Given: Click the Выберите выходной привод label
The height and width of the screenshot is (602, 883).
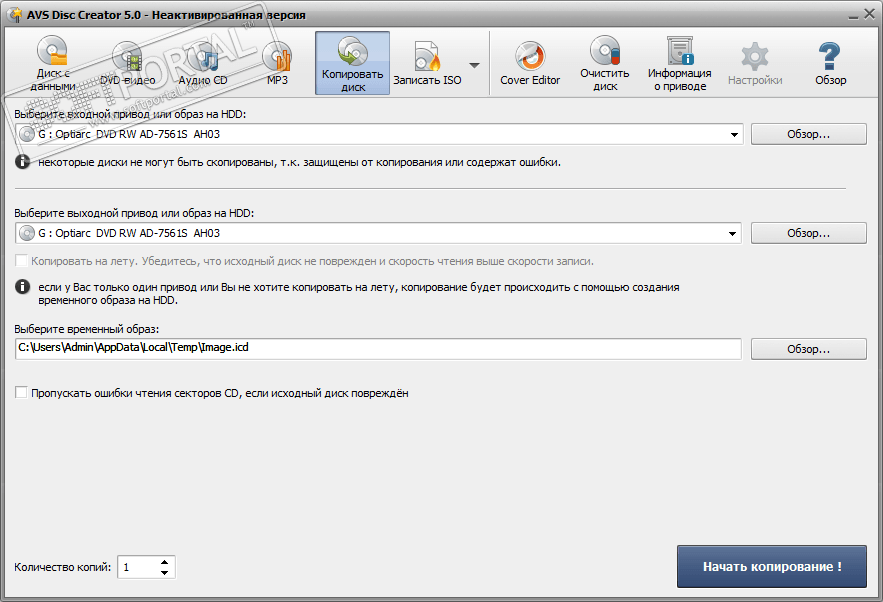Looking at the screenshot, I should (x=134, y=213).
